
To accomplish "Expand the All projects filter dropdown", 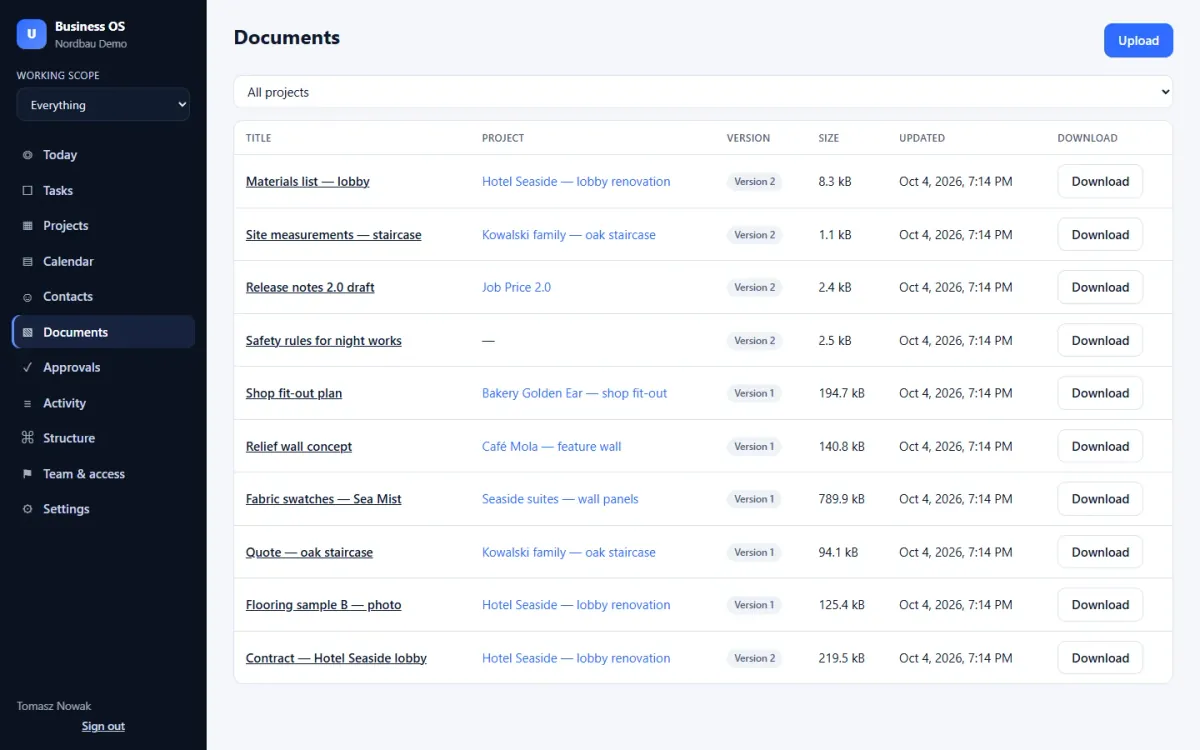I will [x=703, y=92].
